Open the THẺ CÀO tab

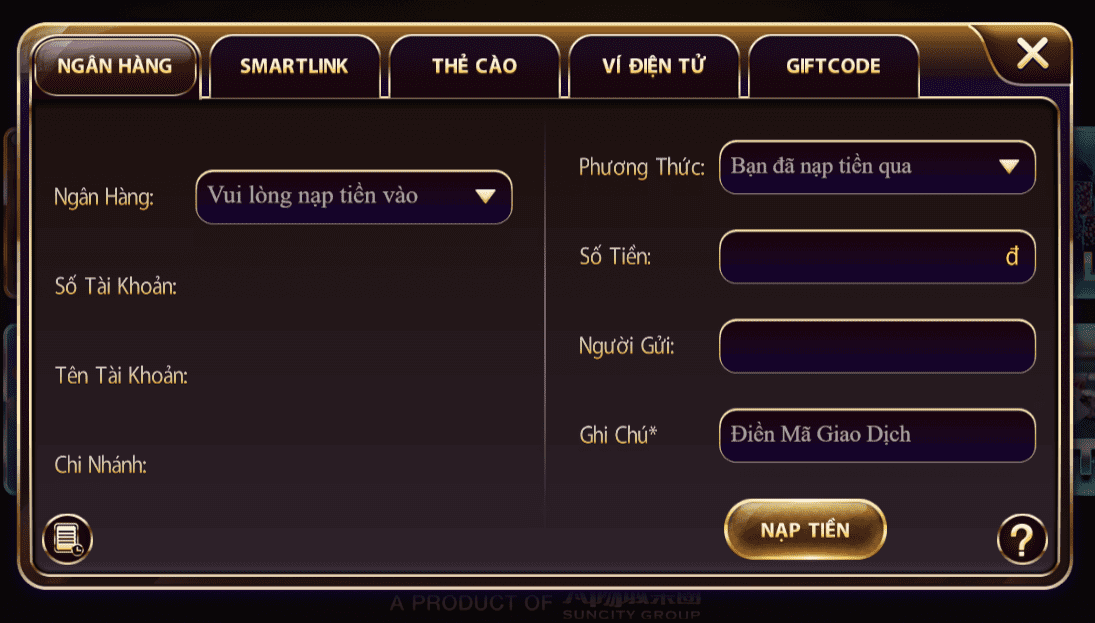click(x=474, y=64)
